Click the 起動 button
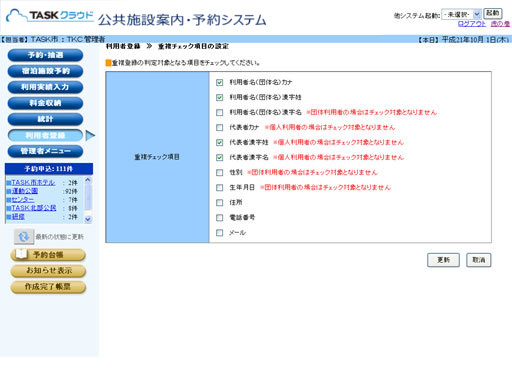This screenshot has width=512, height=384. tap(493, 13)
